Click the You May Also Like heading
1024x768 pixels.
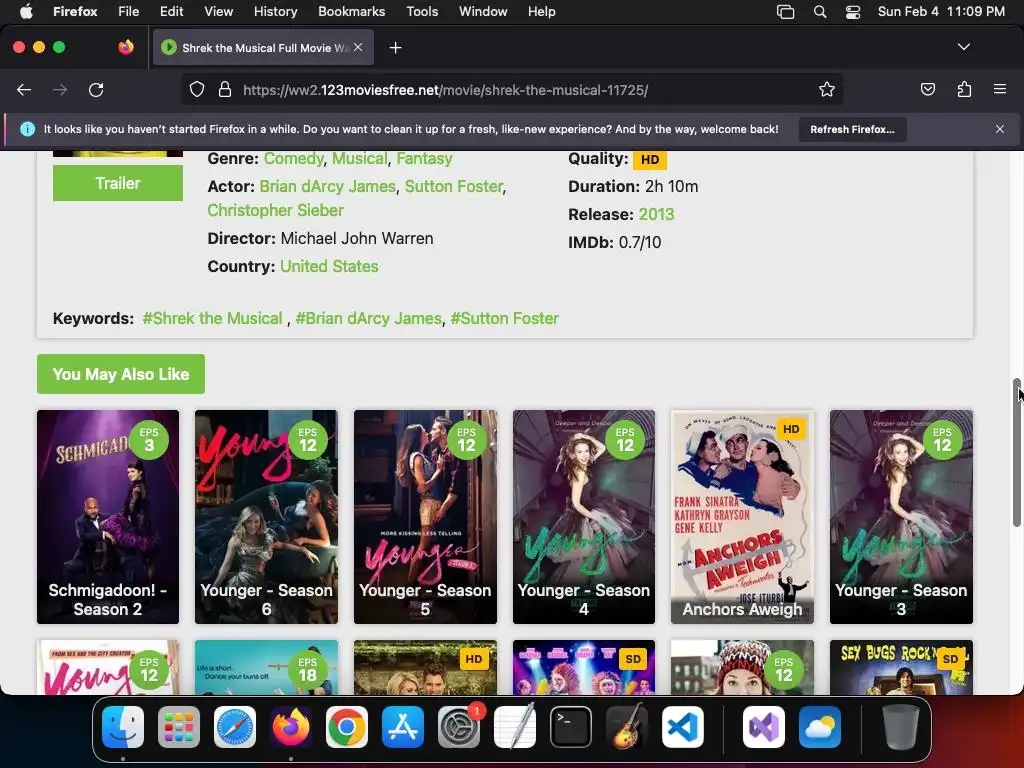pos(121,374)
